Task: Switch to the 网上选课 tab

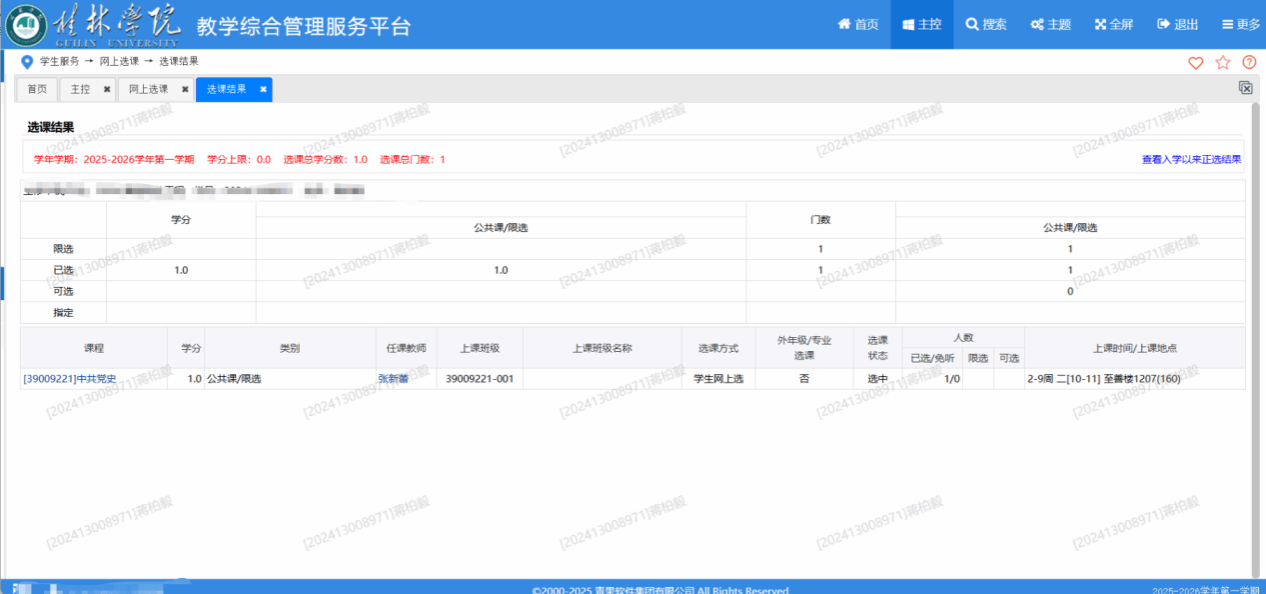Action: pos(148,89)
